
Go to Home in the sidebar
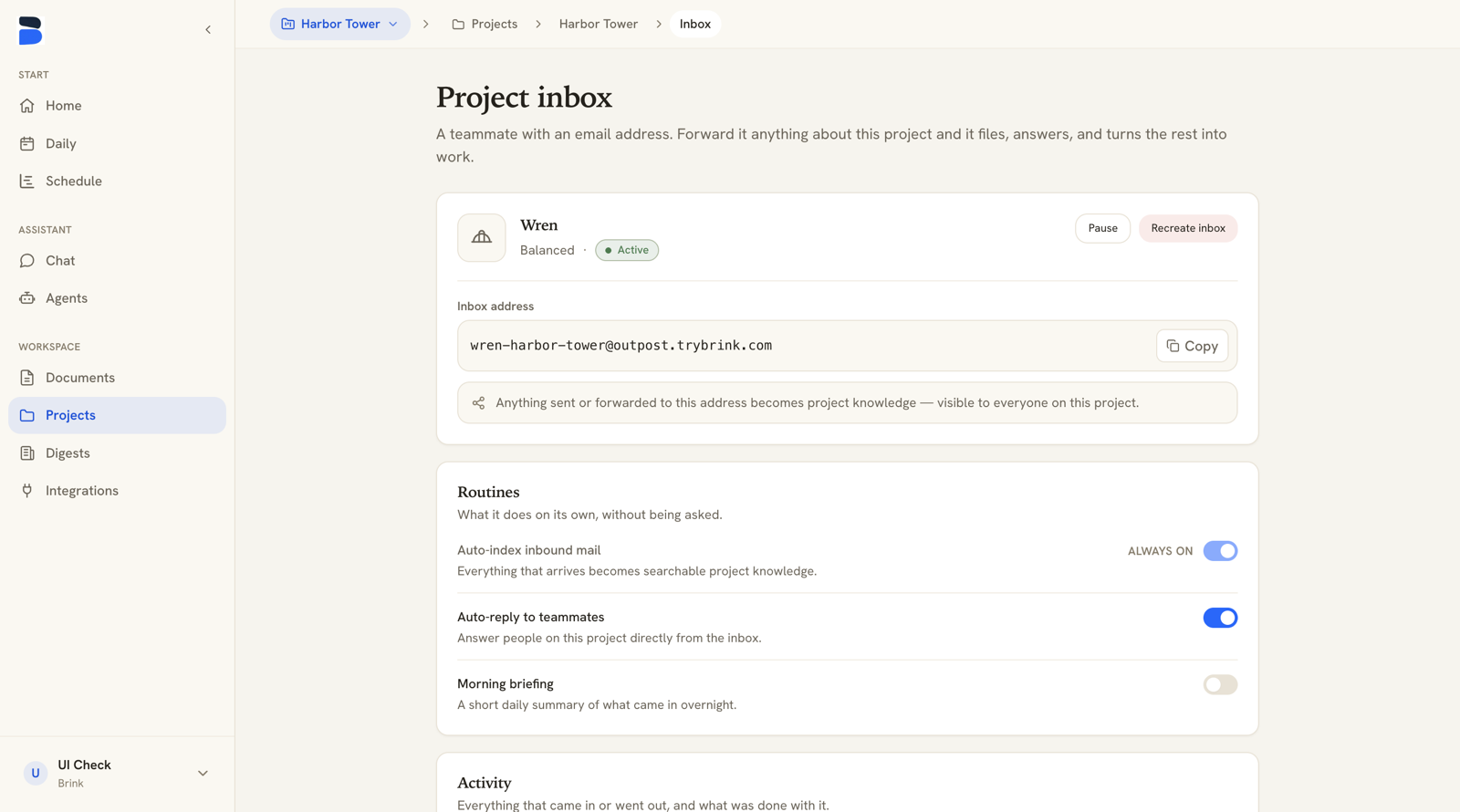tap(117, 106)
